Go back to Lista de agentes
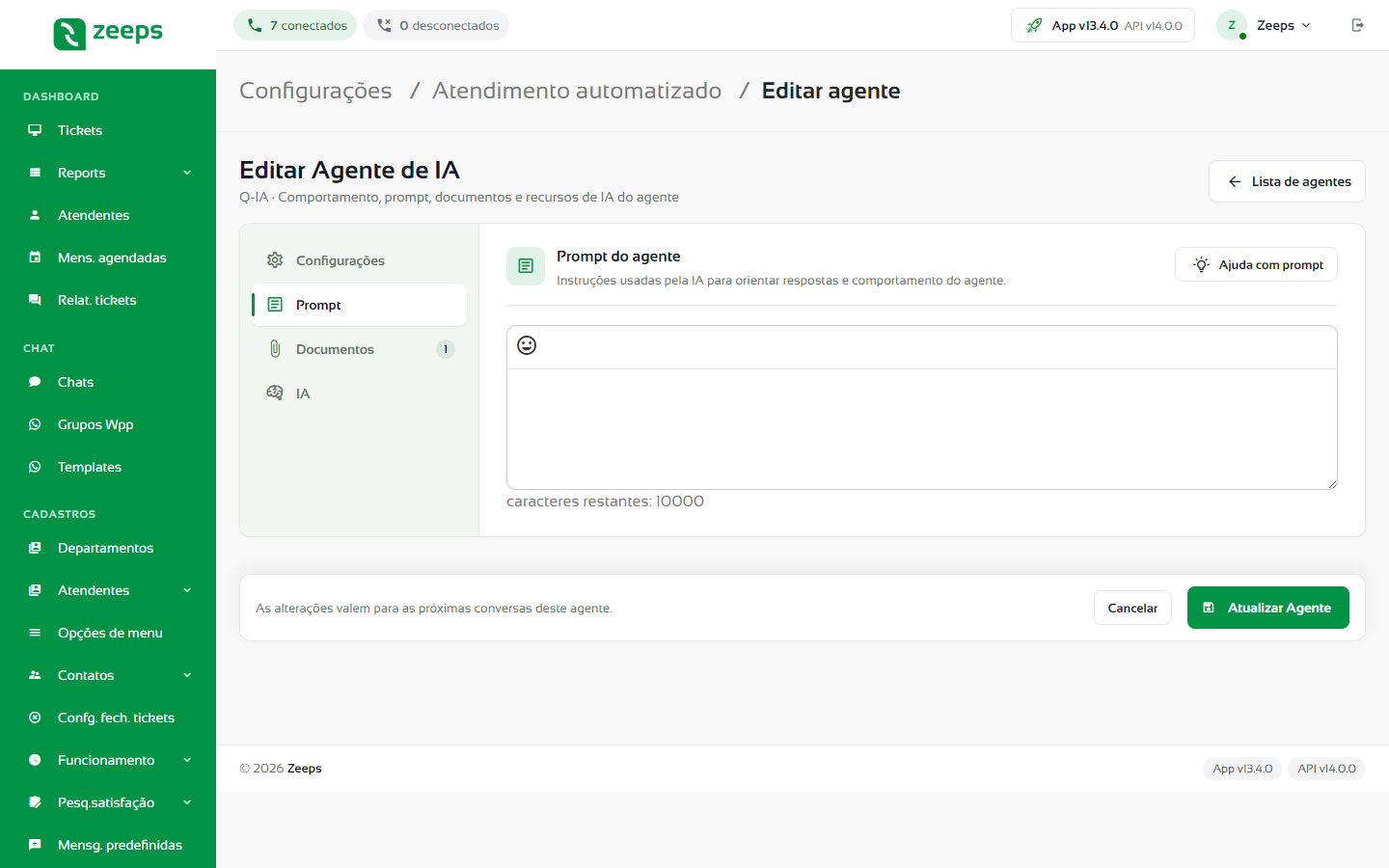 point(1287,181)
